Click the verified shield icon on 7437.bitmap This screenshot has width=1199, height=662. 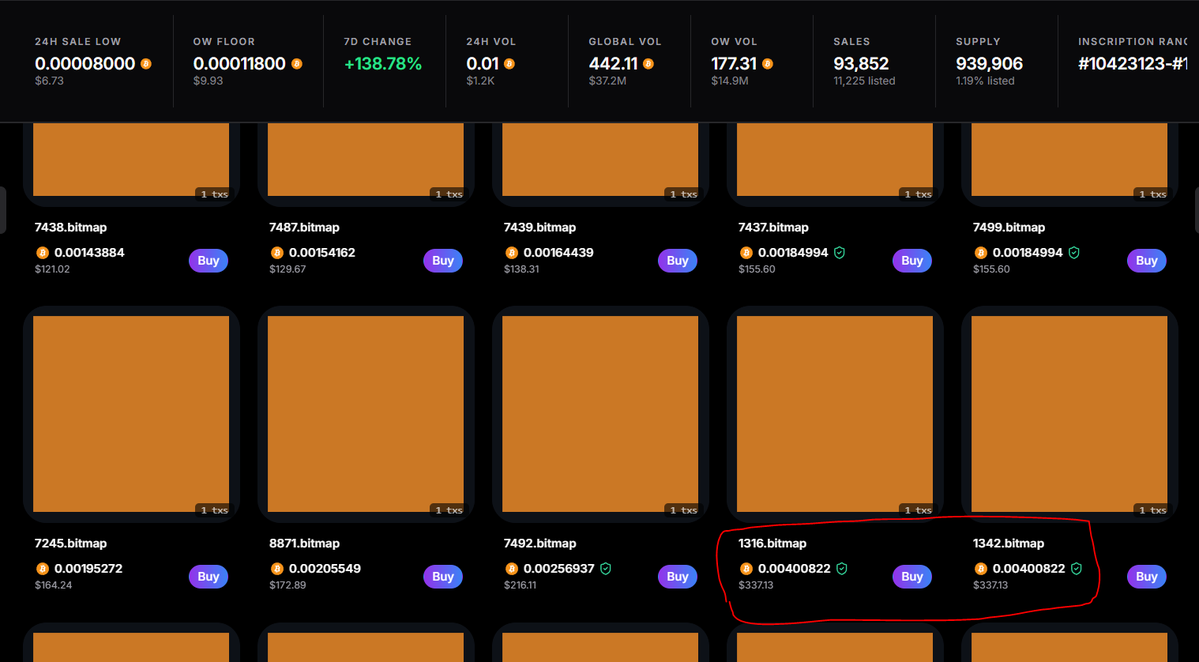tap(840, 252)
